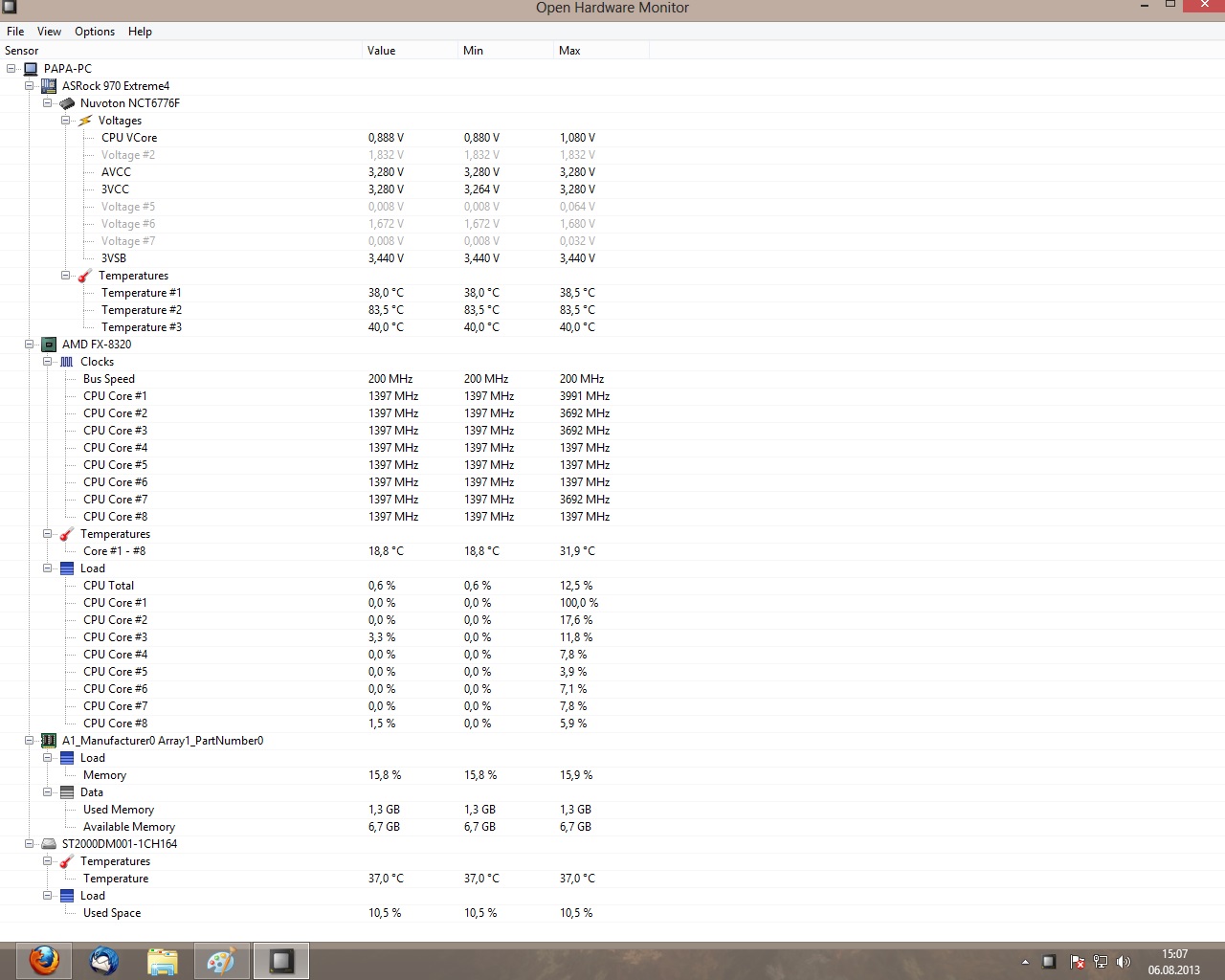Collapse the ASRock 970 Extreme4 node
Viewport: 1225px width, 980px height.
click(30, 86)
